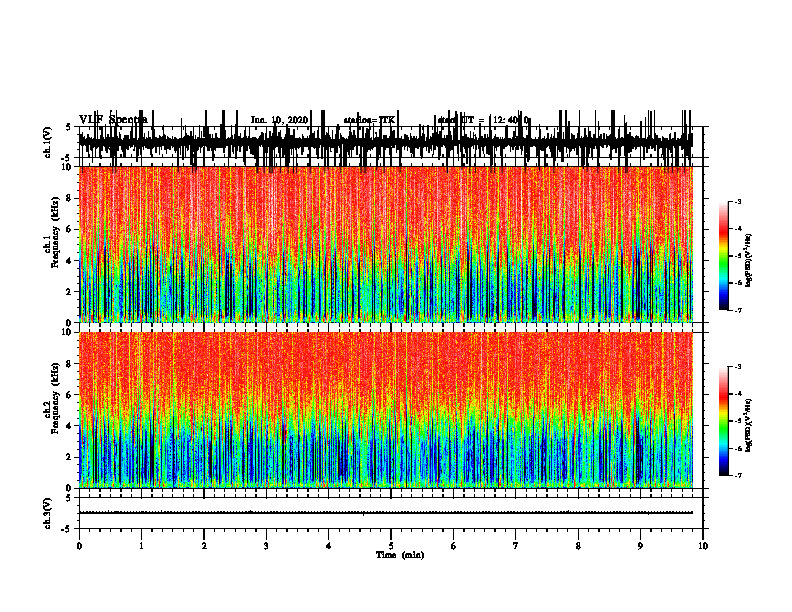Click time axis tick label '9'
This screenshot has width=792, height=612.
pyautogui.click(x=640, y=546)
